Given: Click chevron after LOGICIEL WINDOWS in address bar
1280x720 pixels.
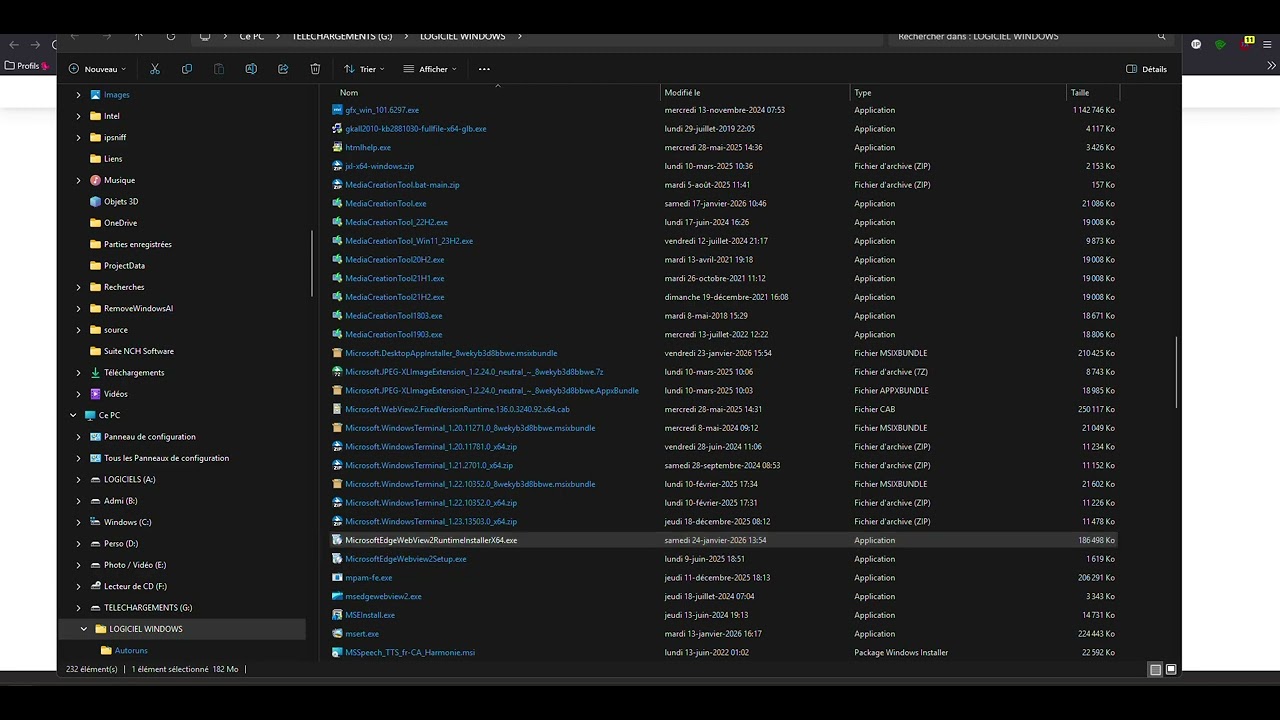Looking at the screenshot, I should (x=520, y=36).
